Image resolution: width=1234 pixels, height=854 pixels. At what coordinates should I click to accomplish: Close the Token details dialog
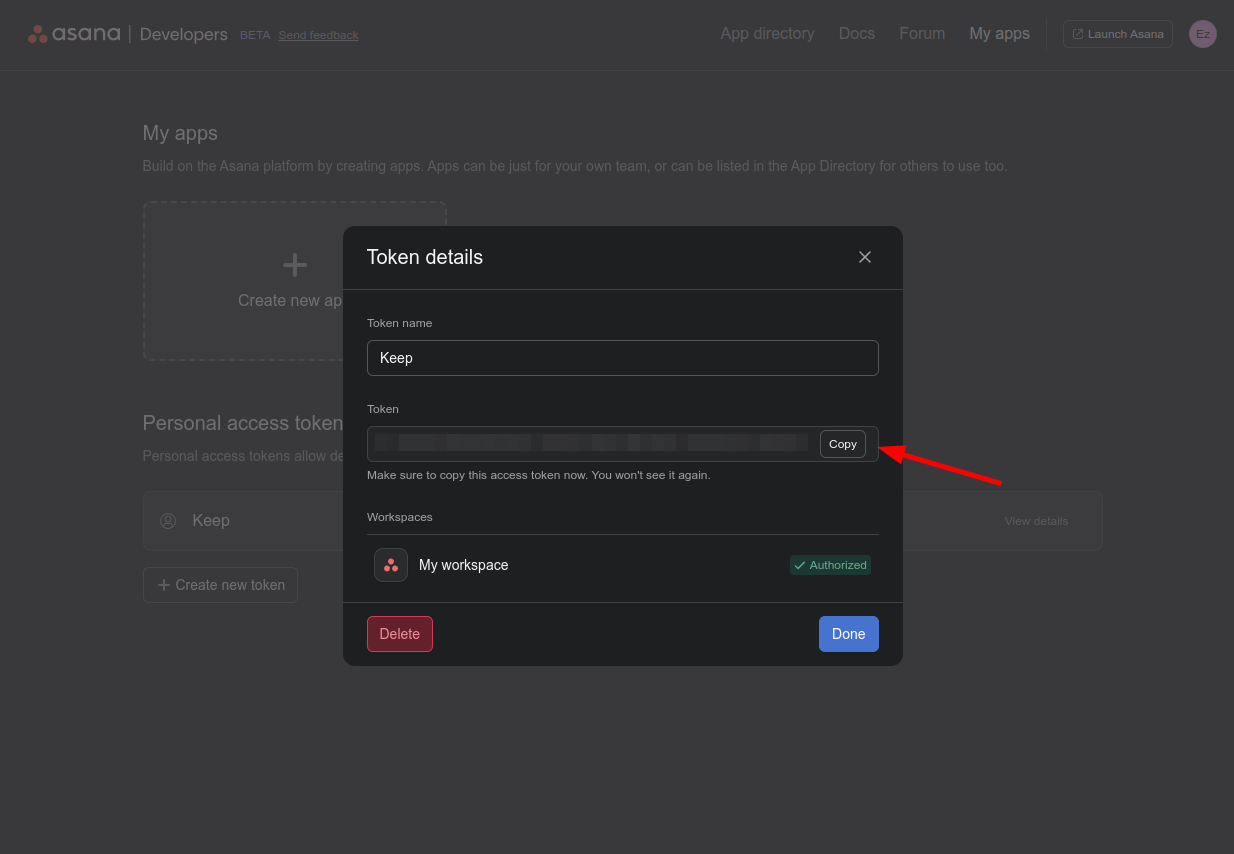865,257
